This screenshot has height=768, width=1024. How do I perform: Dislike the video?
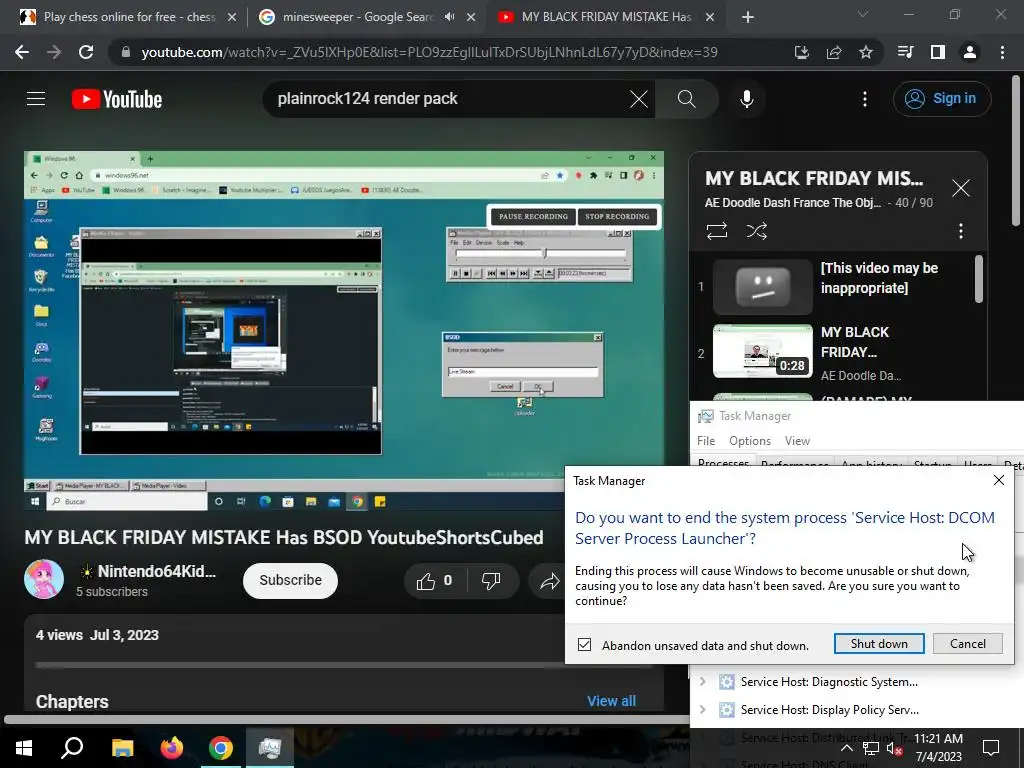coord(491,581)
